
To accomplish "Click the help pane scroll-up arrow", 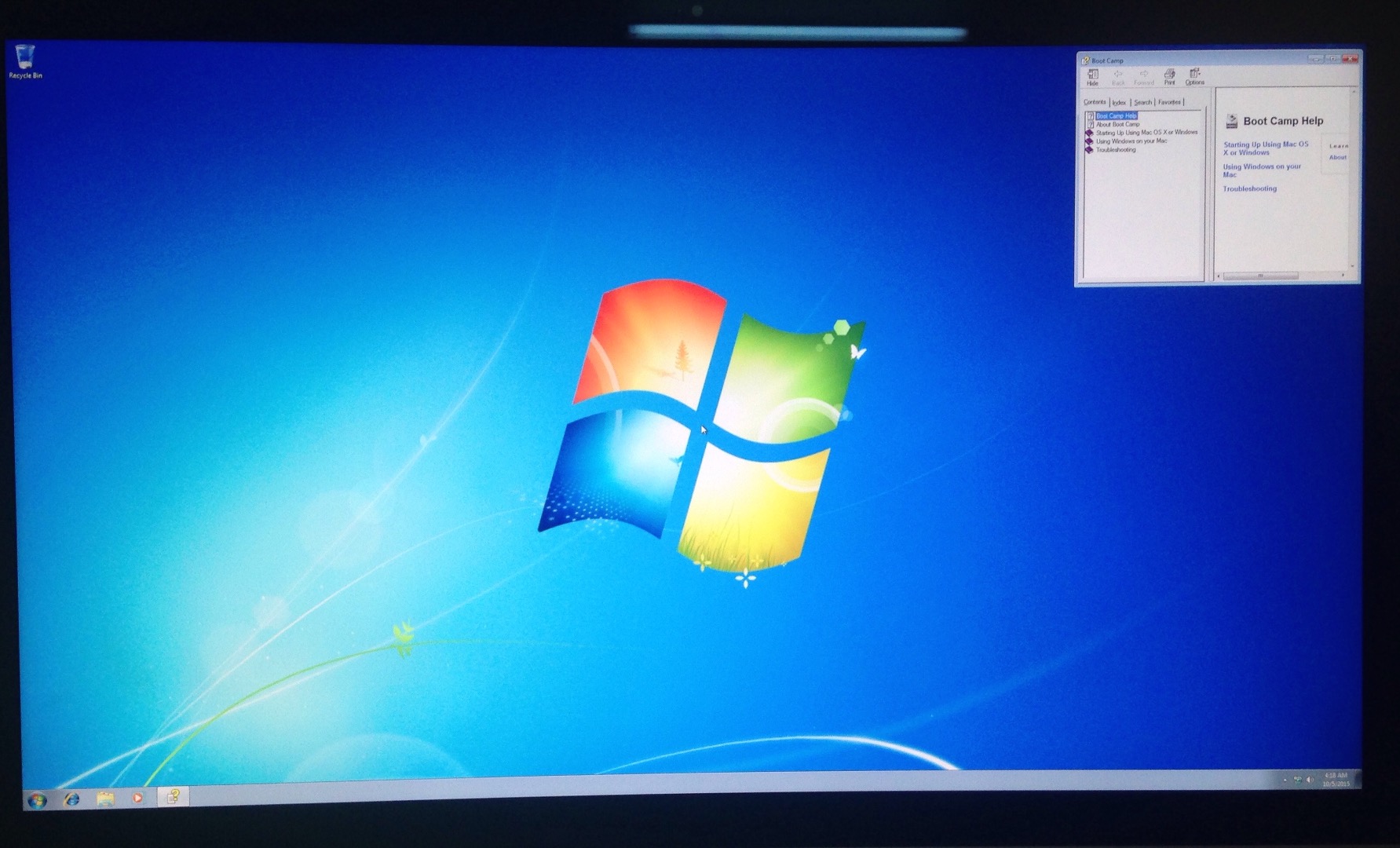I will (x=1352, y=93).
